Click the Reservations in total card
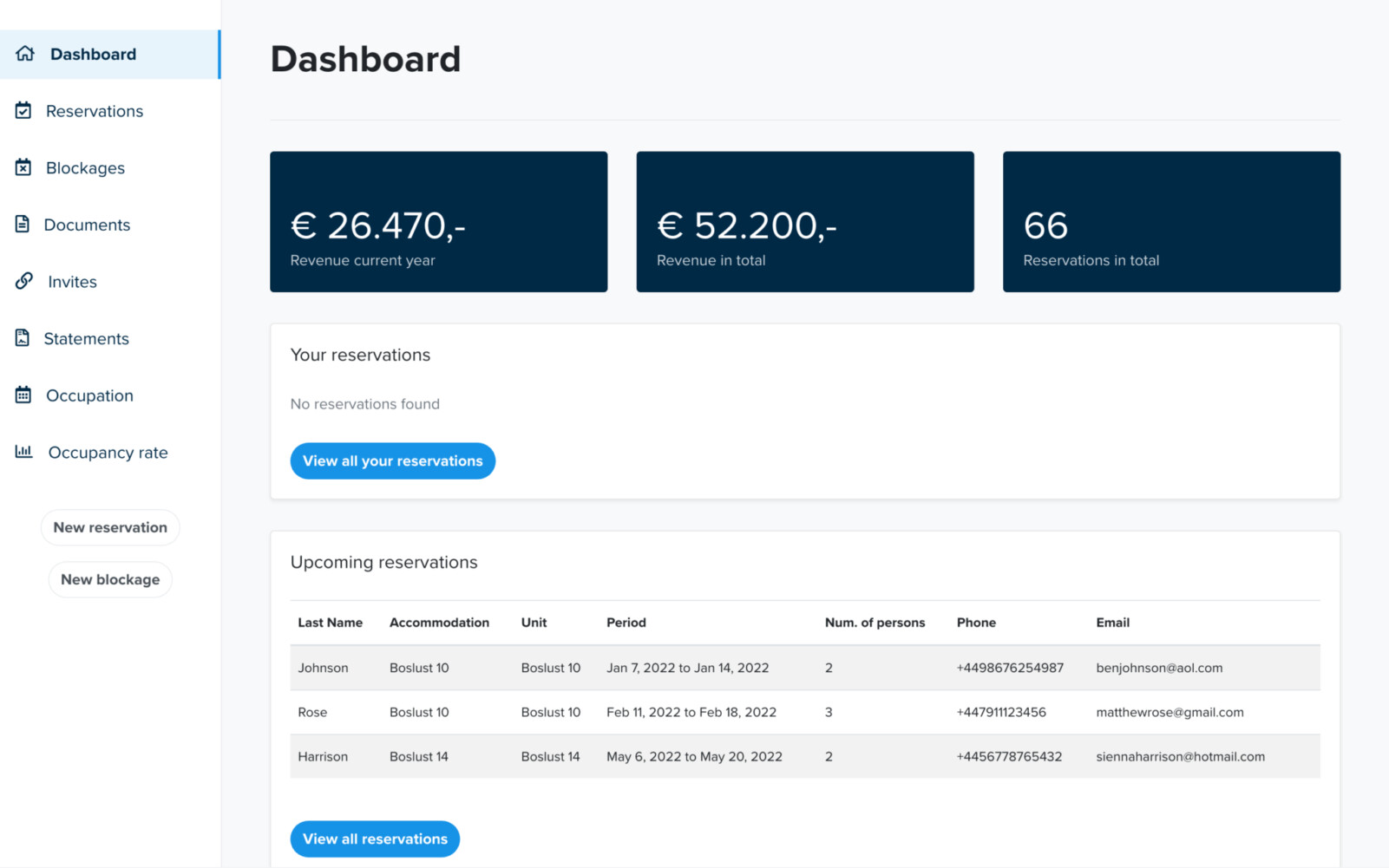Screen dimensions: 1389x868 [1170, 222]
